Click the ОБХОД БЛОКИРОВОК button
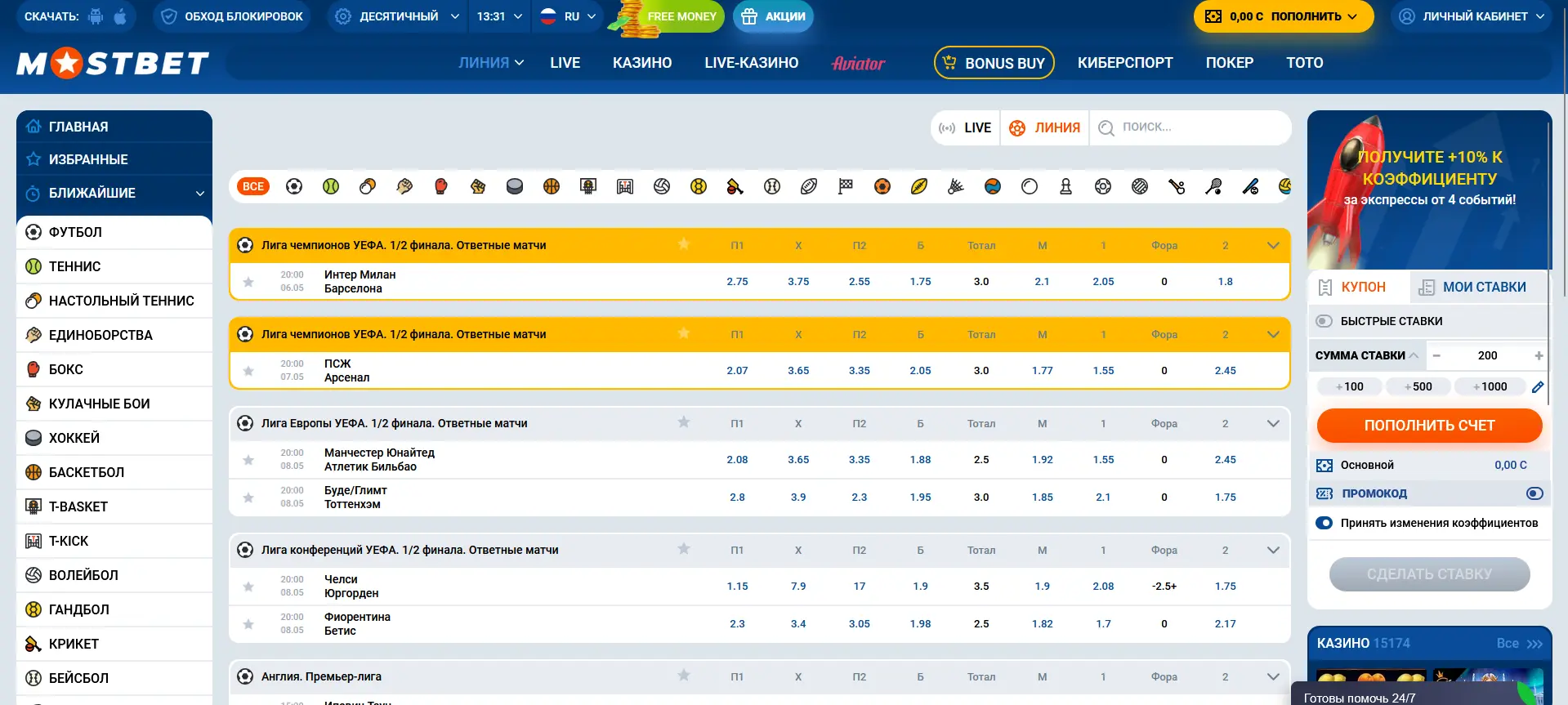1568x705 pixels. tap(233, 16)
